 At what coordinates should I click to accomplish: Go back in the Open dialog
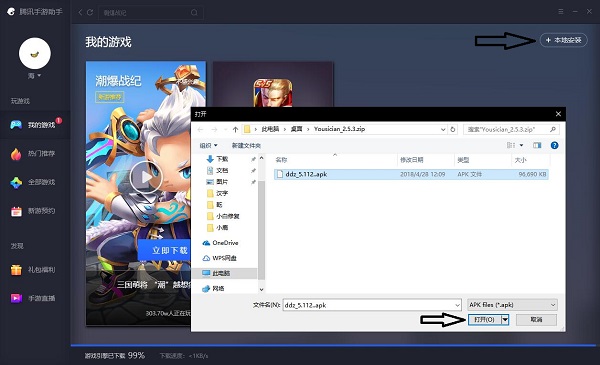[200, 129]
